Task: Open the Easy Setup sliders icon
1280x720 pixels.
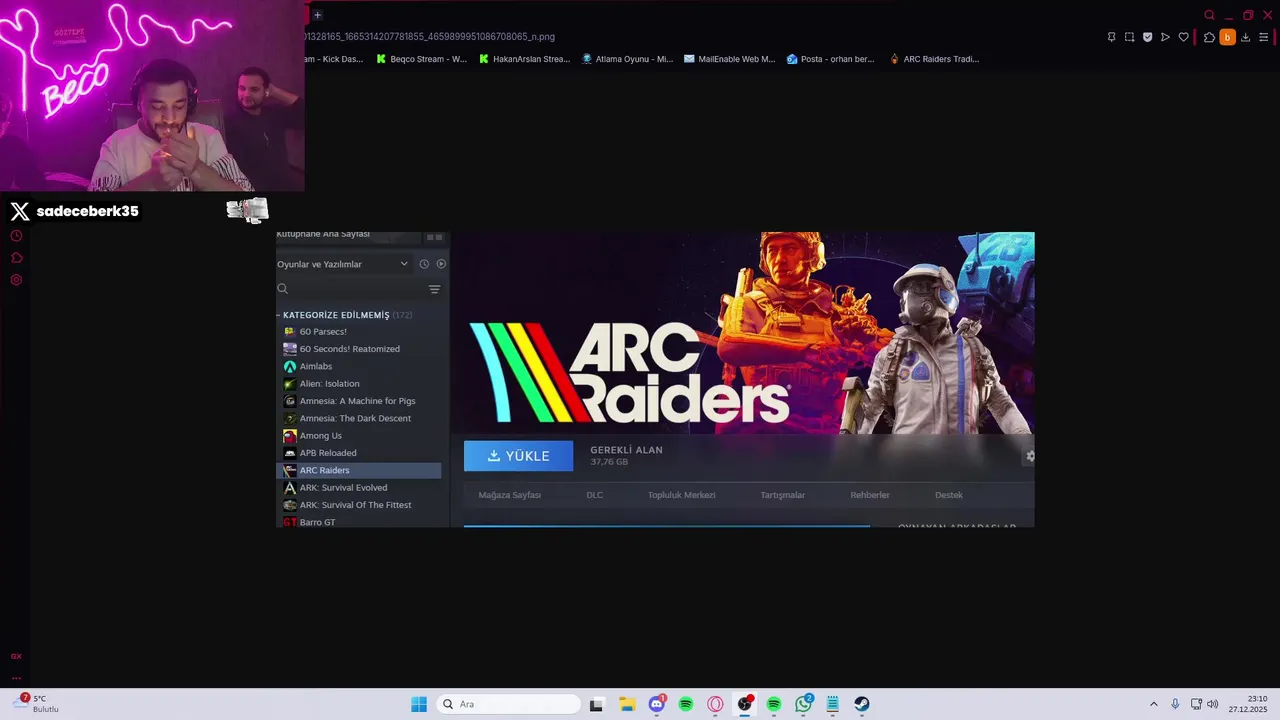Action: pyautogui.click(x=1263, y=37)
